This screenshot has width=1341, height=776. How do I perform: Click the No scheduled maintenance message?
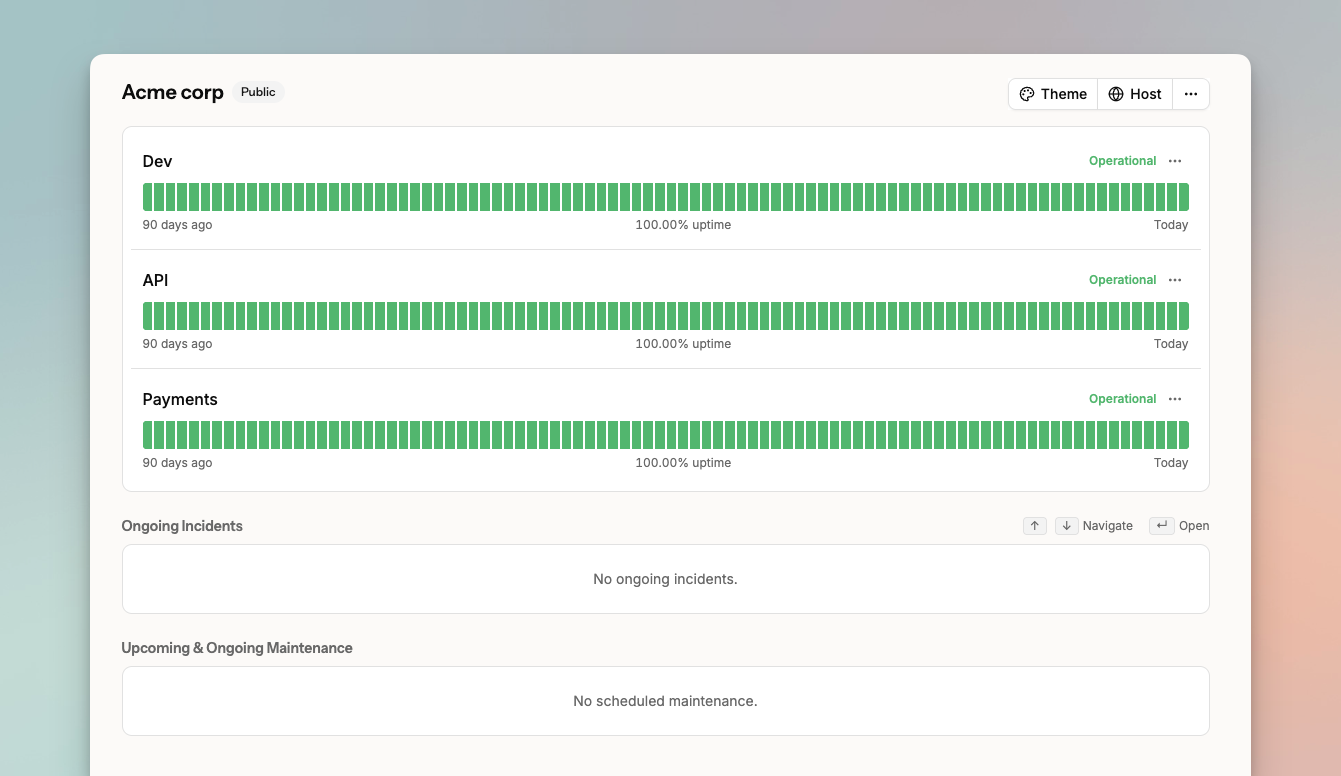[x=665, y=701]
